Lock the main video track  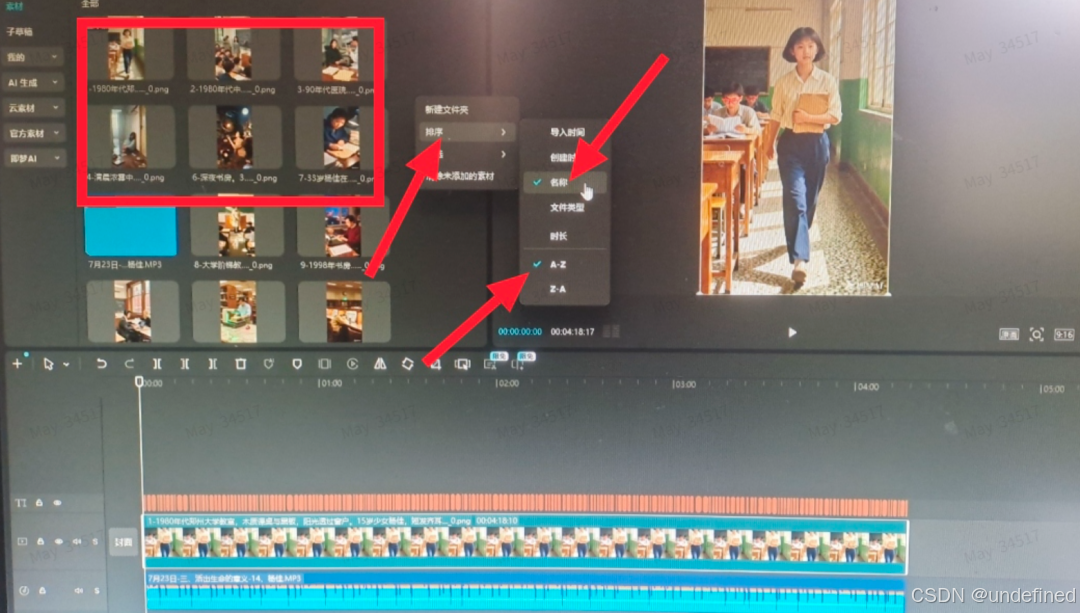tap(40, 542)
